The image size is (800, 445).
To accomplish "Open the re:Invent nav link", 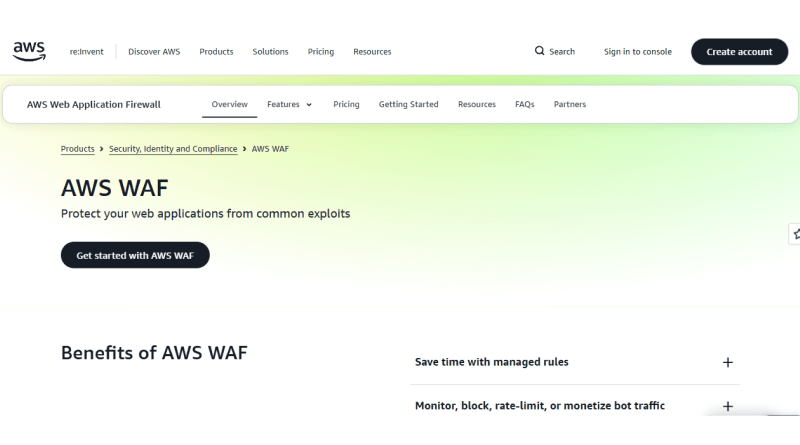I will [x=86, y=52].
